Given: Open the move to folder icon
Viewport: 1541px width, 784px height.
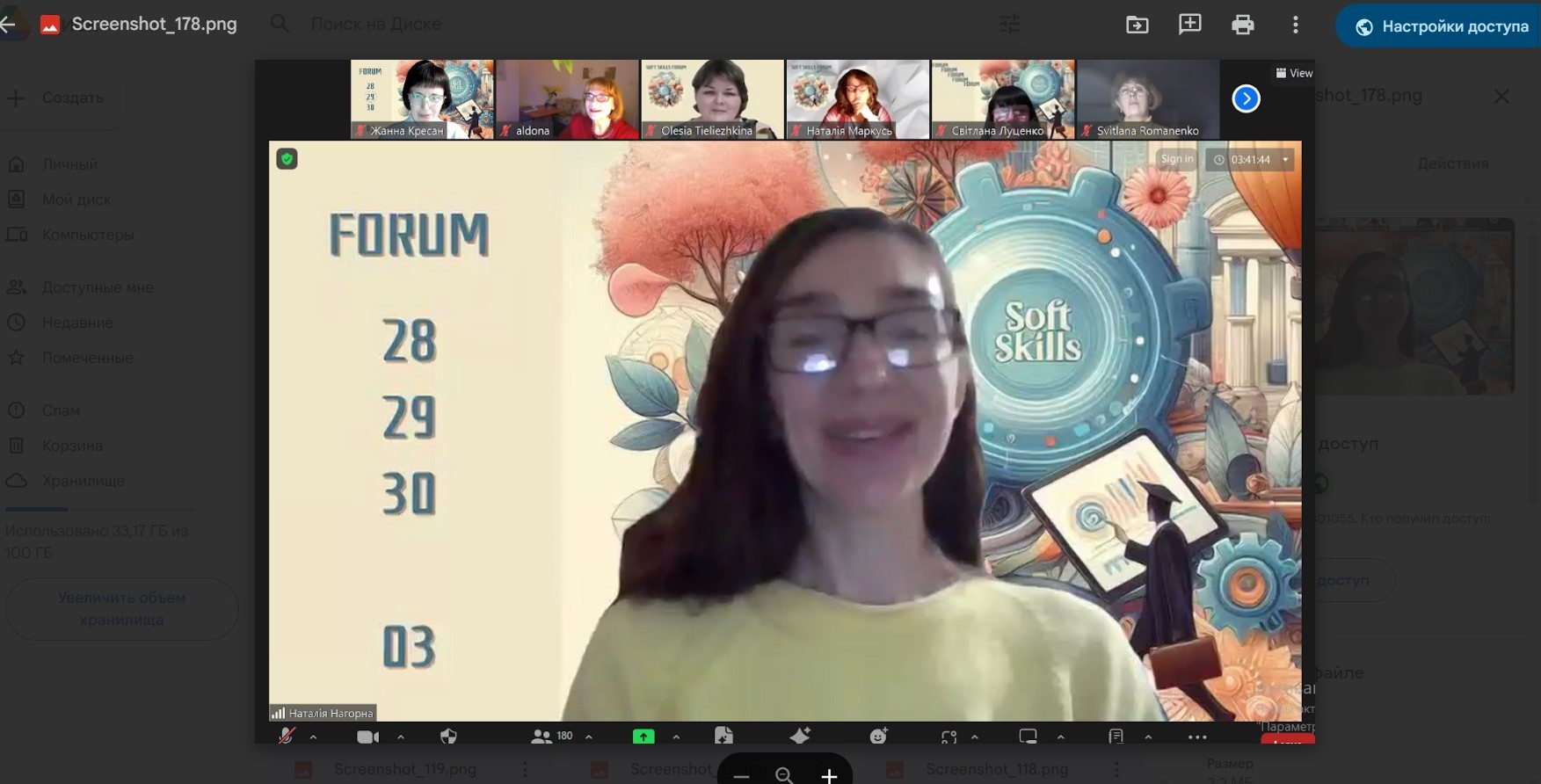Looking at the screenshot, I should click(1138, 25).
